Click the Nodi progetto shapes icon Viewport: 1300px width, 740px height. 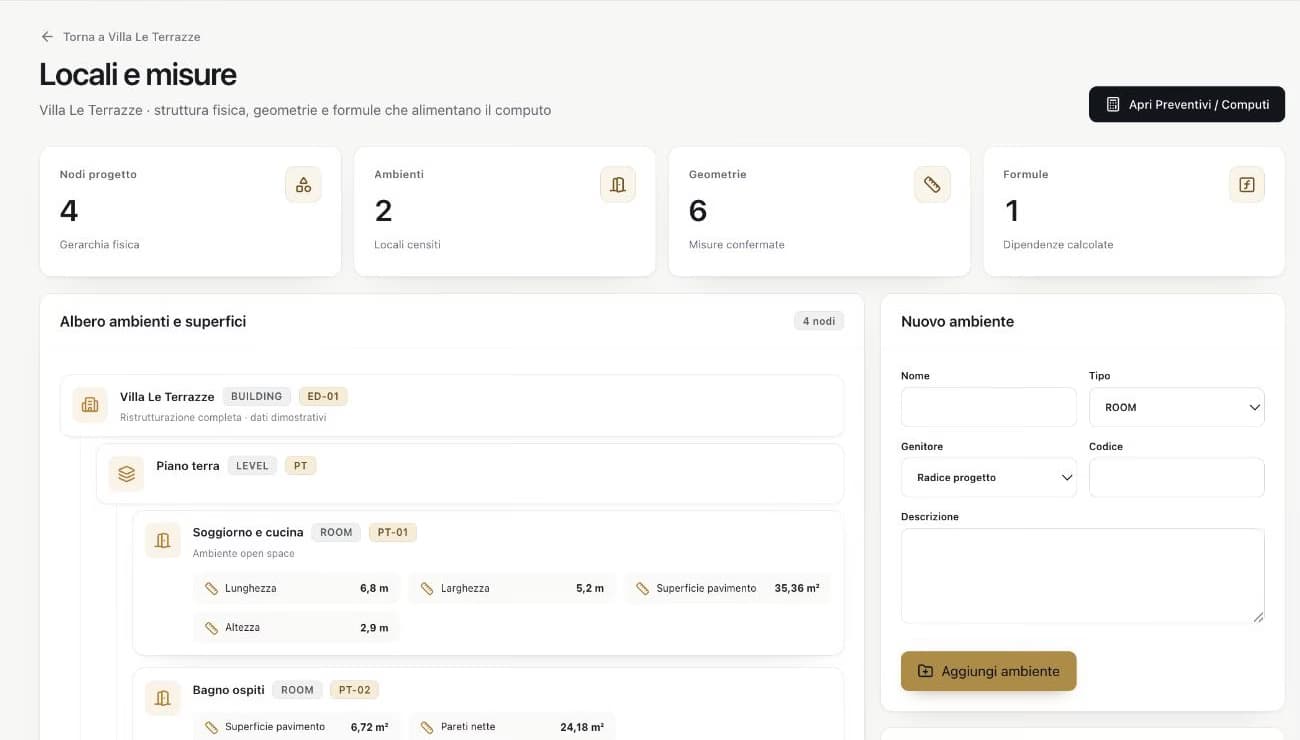pyautogui.click(x=303, y=185)
